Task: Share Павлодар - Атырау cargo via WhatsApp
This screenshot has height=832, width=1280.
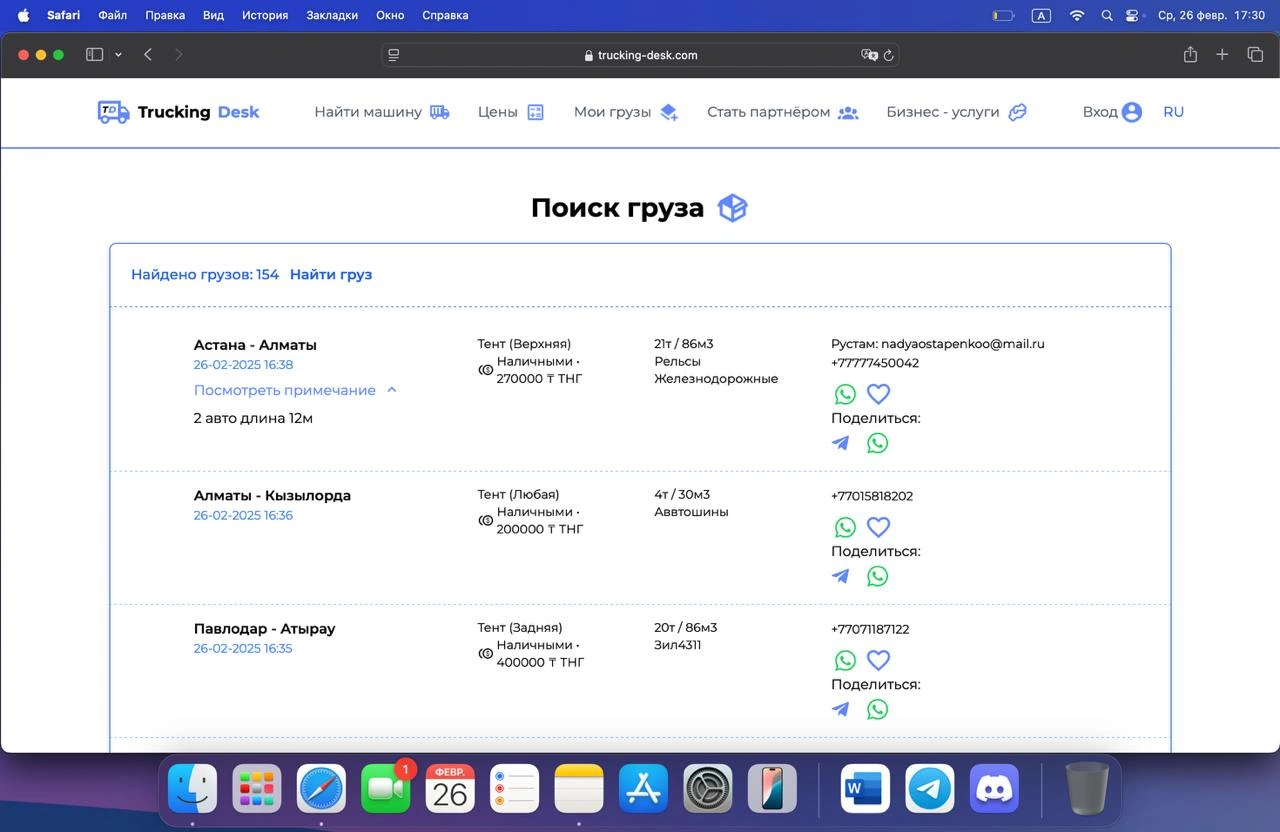Action: (877, 709)
